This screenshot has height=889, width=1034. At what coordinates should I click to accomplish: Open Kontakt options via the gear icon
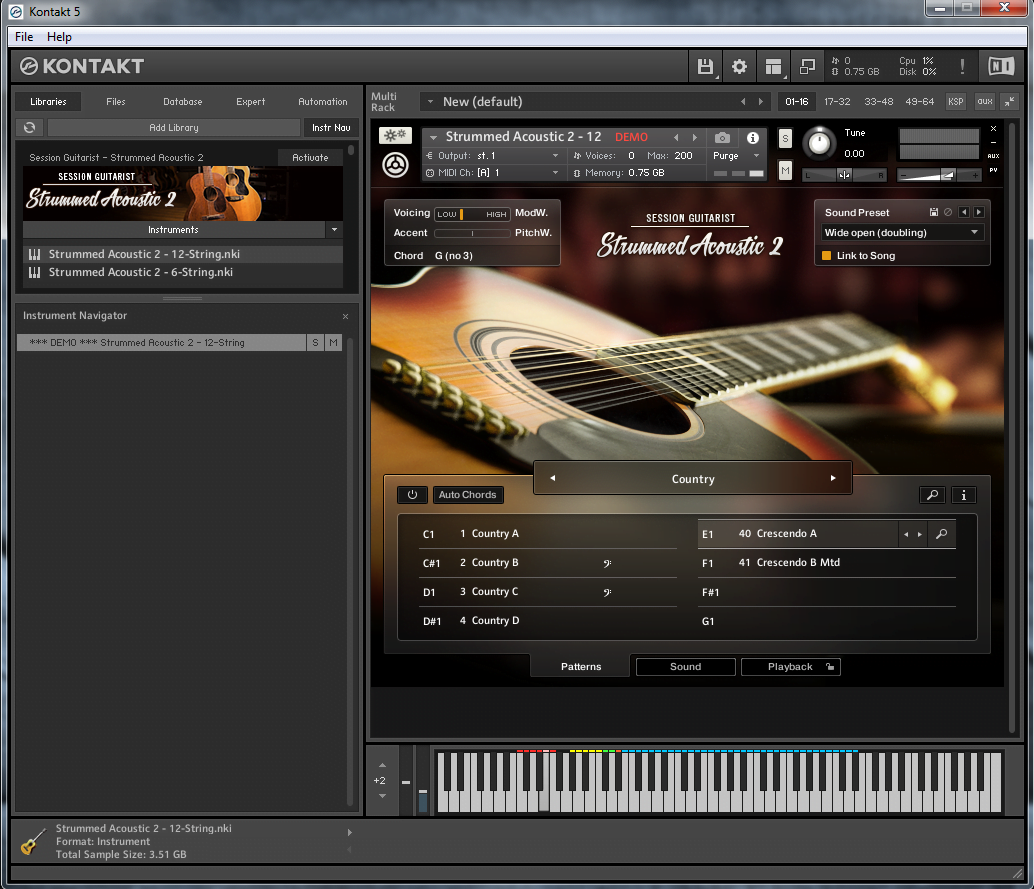[739, 67]
